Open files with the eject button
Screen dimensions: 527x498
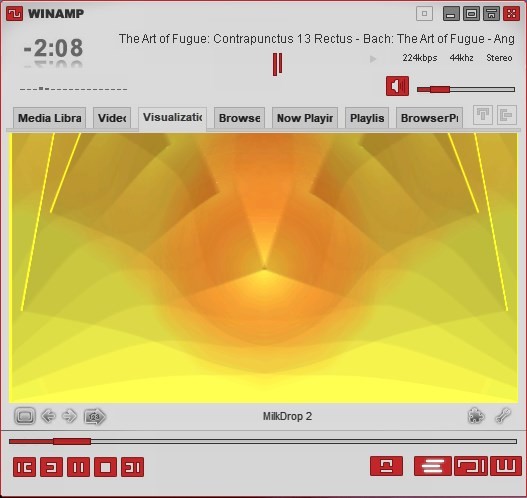[x=387, y=466]
